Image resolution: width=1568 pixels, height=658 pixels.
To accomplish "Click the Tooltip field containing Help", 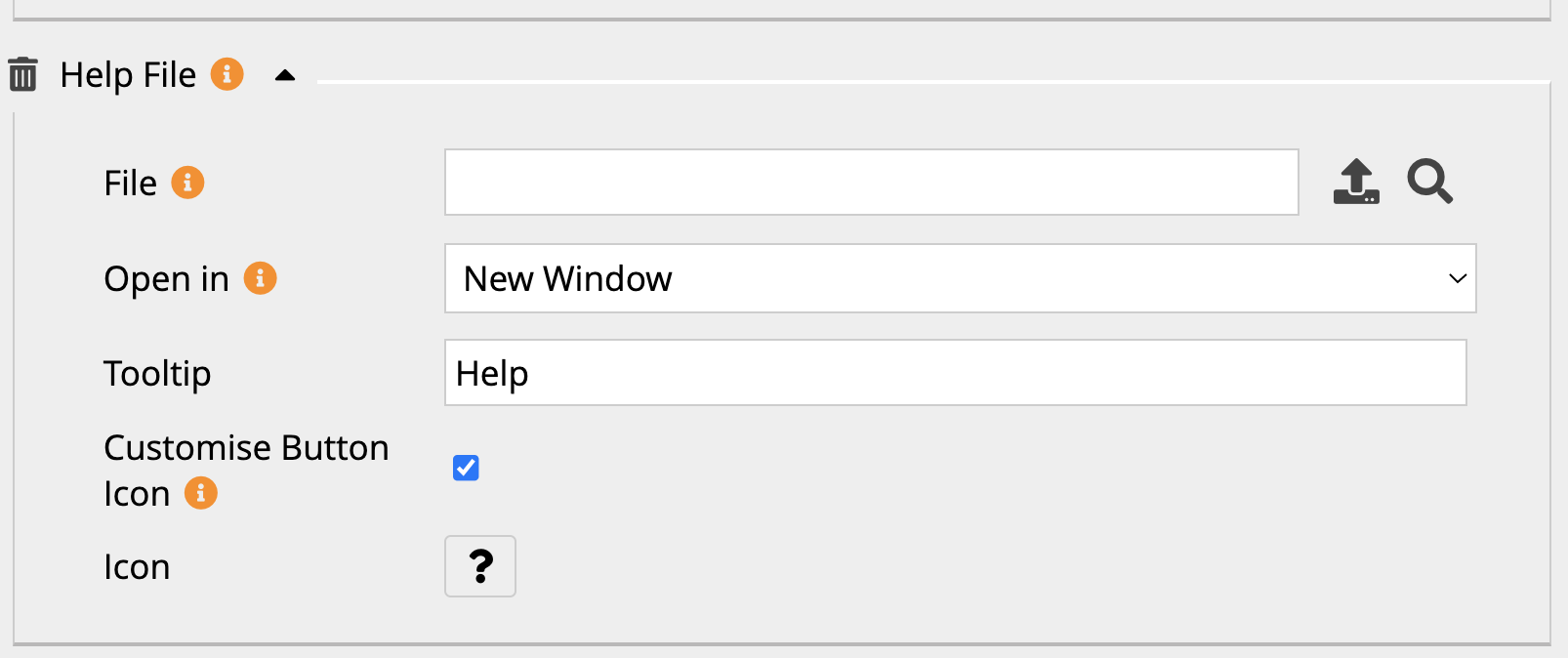I will pos(955,373).
